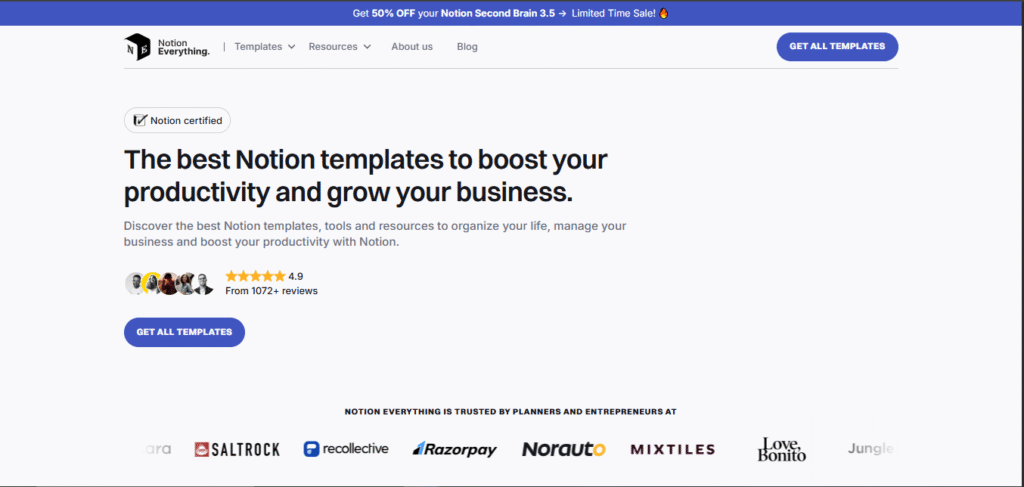
Task: Expand the Templates dropdown menu
Action: pos(258,47)
